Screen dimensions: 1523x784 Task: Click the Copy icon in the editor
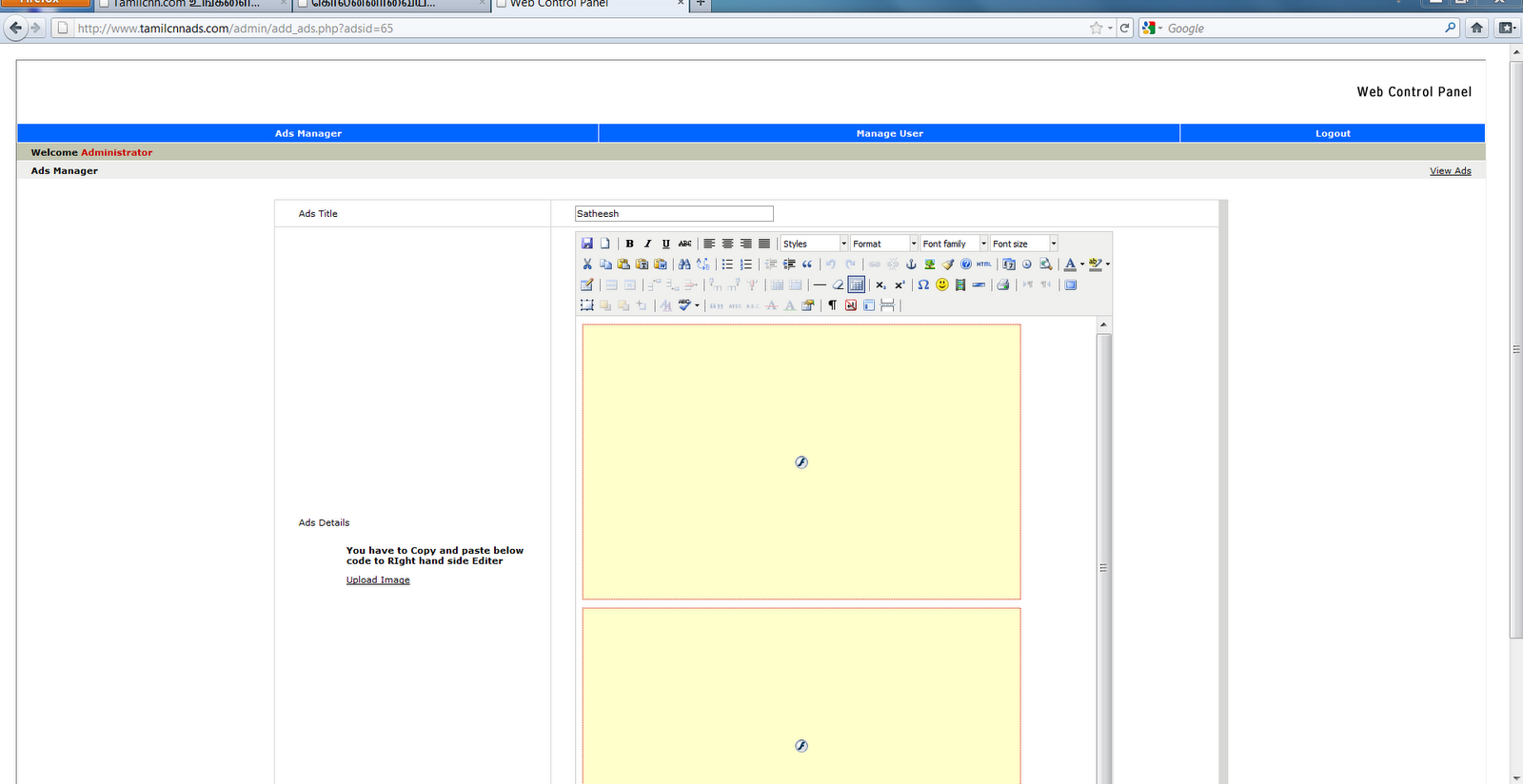click(605, 265)
